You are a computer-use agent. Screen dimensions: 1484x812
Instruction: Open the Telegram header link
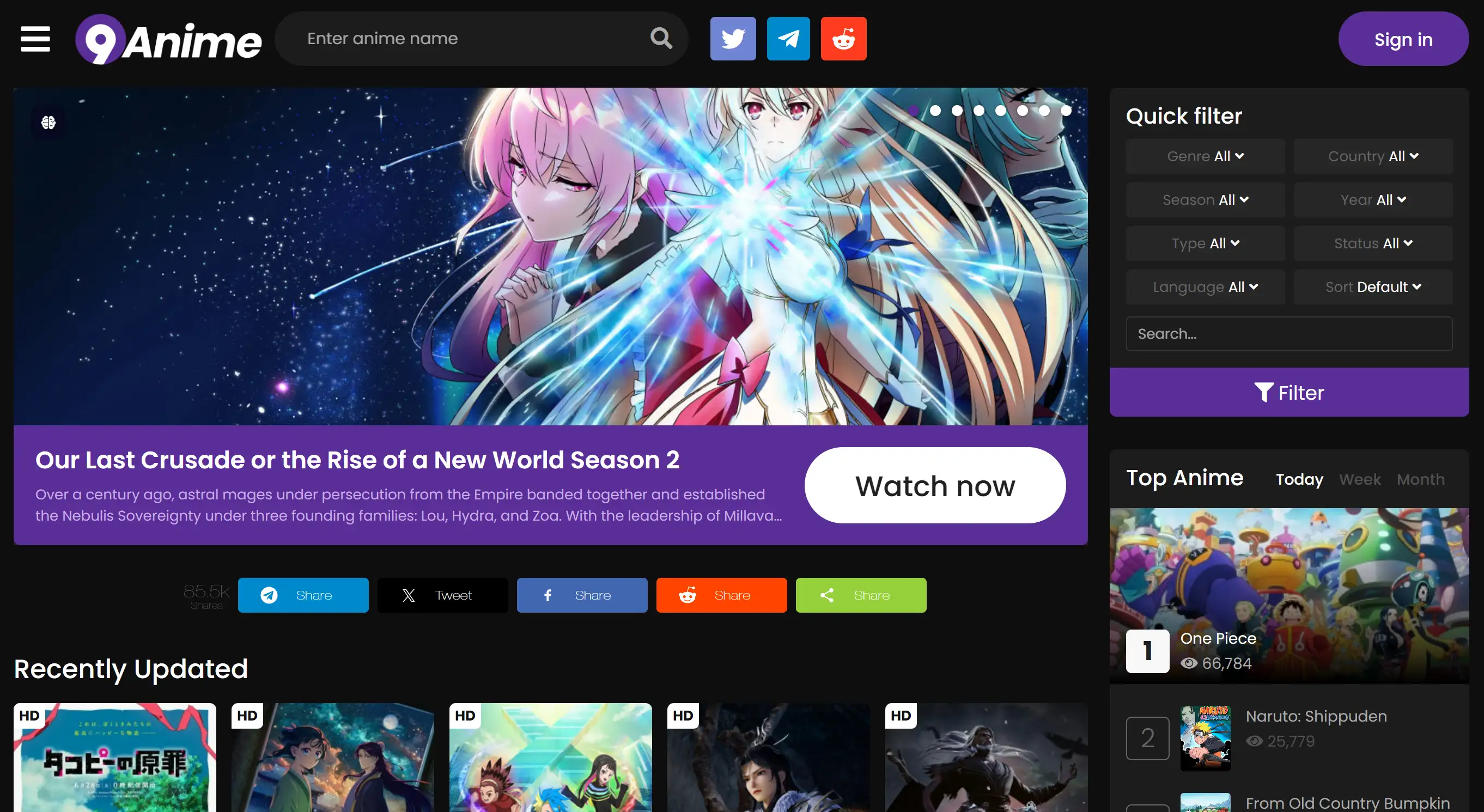click(x=788, y=39)
